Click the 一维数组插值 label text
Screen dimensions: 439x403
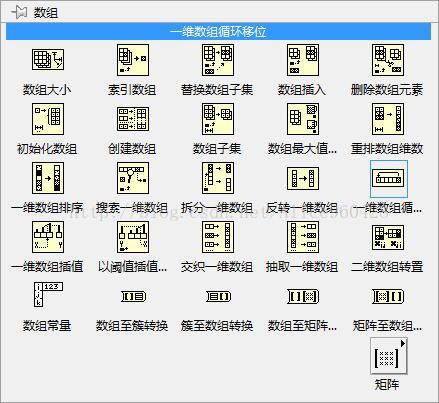pyautogui.click(x=47, y=267)
